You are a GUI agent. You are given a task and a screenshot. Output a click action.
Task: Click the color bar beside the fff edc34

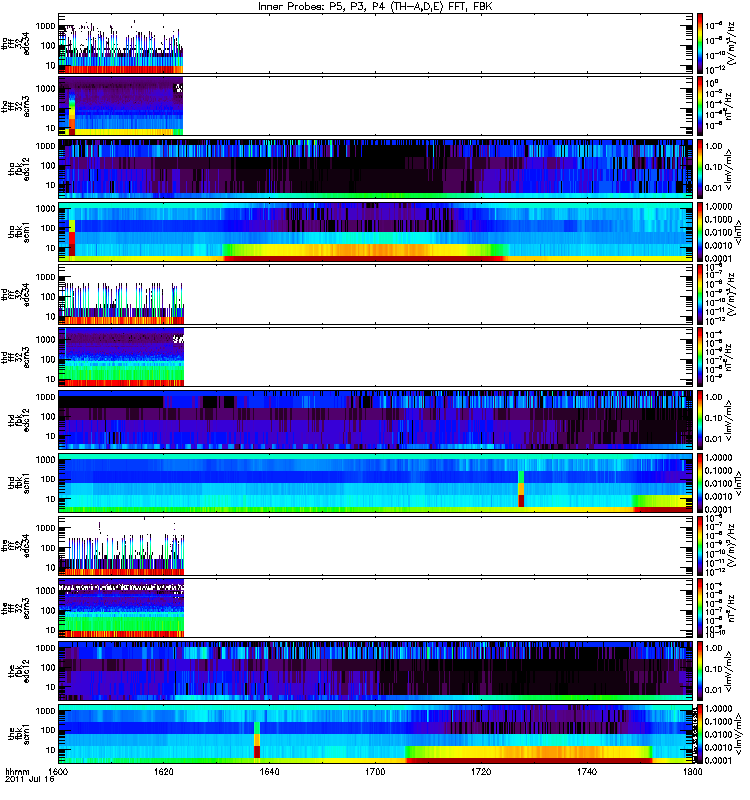[x=700, y=545]
